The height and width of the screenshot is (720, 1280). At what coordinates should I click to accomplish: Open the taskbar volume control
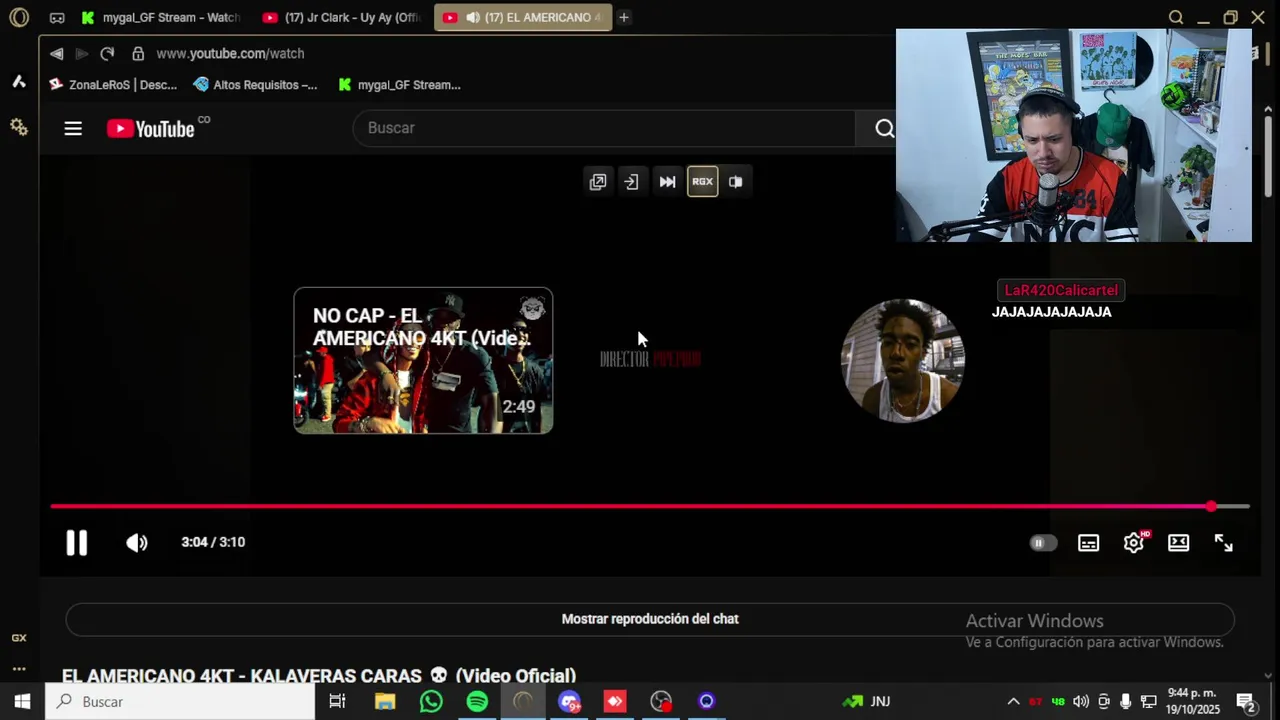click(x=1081, y=701)
